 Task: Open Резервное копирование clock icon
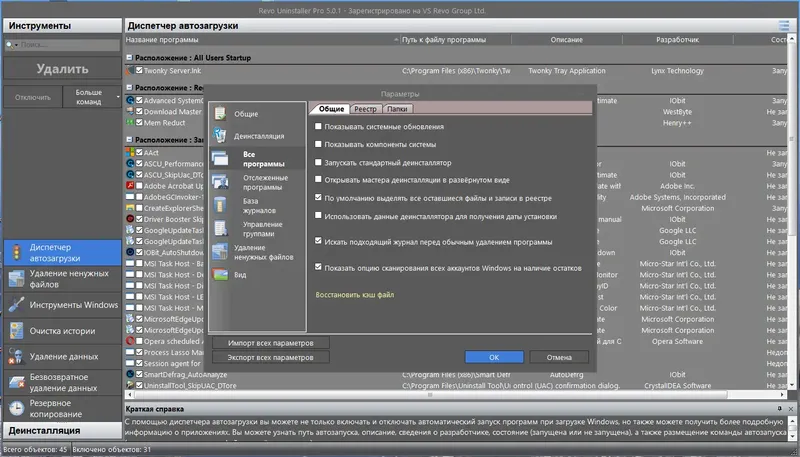[16, 408]
